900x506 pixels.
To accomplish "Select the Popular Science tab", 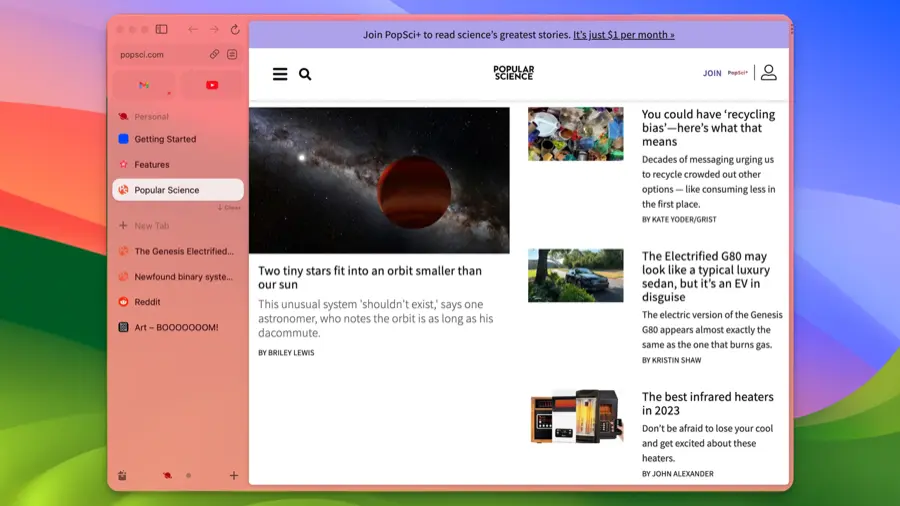I will [x=178, y=190].
